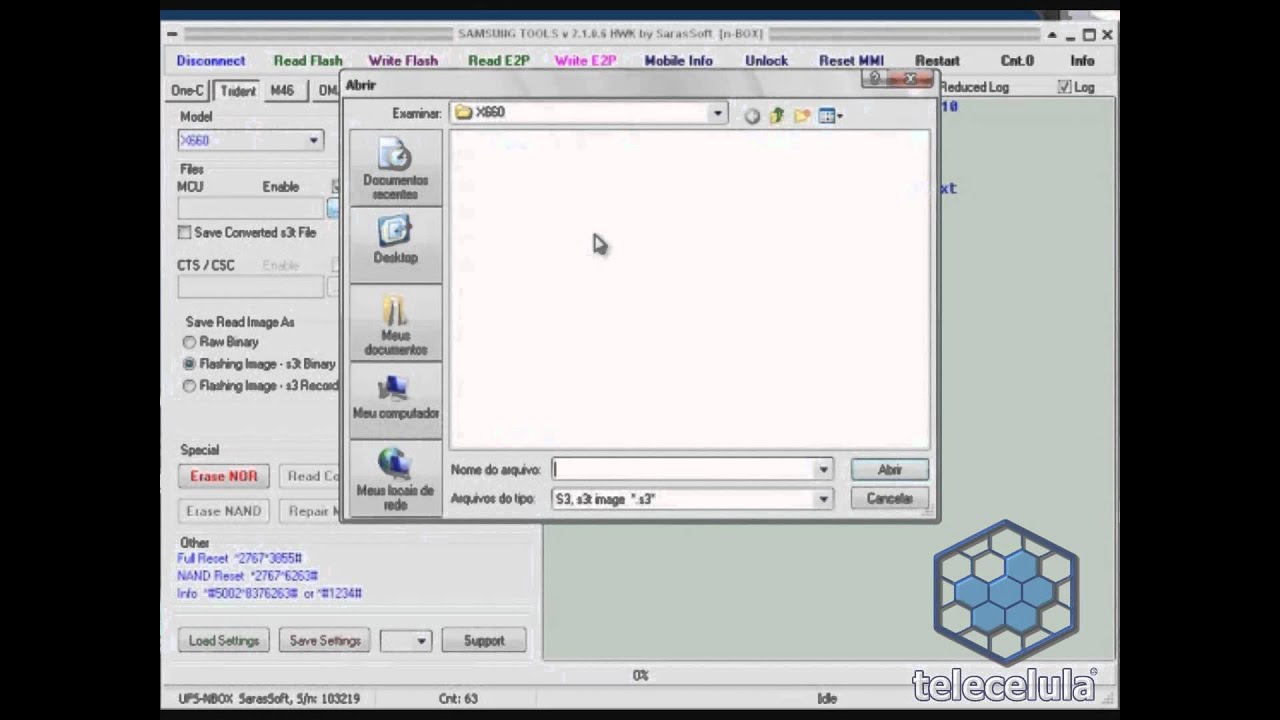The width and height of the screenshot is (1280, 720).
Task: Click Restart in top menu
Action: click(x=937, y=61)
